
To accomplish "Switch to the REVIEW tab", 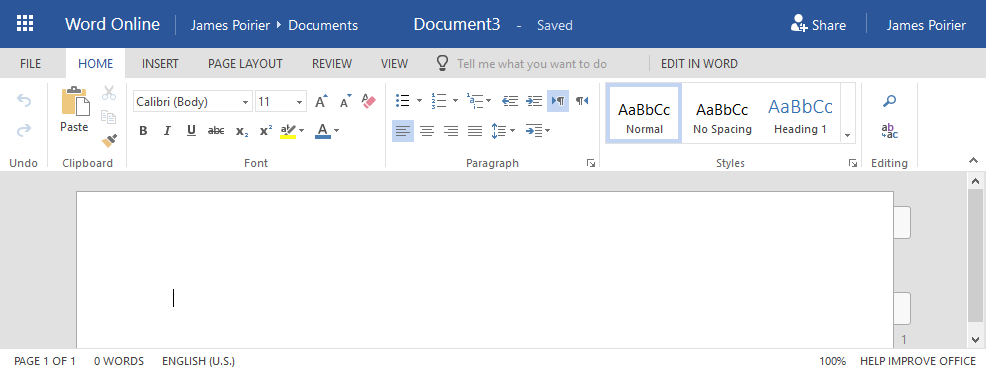I will (x=332, y=64).
